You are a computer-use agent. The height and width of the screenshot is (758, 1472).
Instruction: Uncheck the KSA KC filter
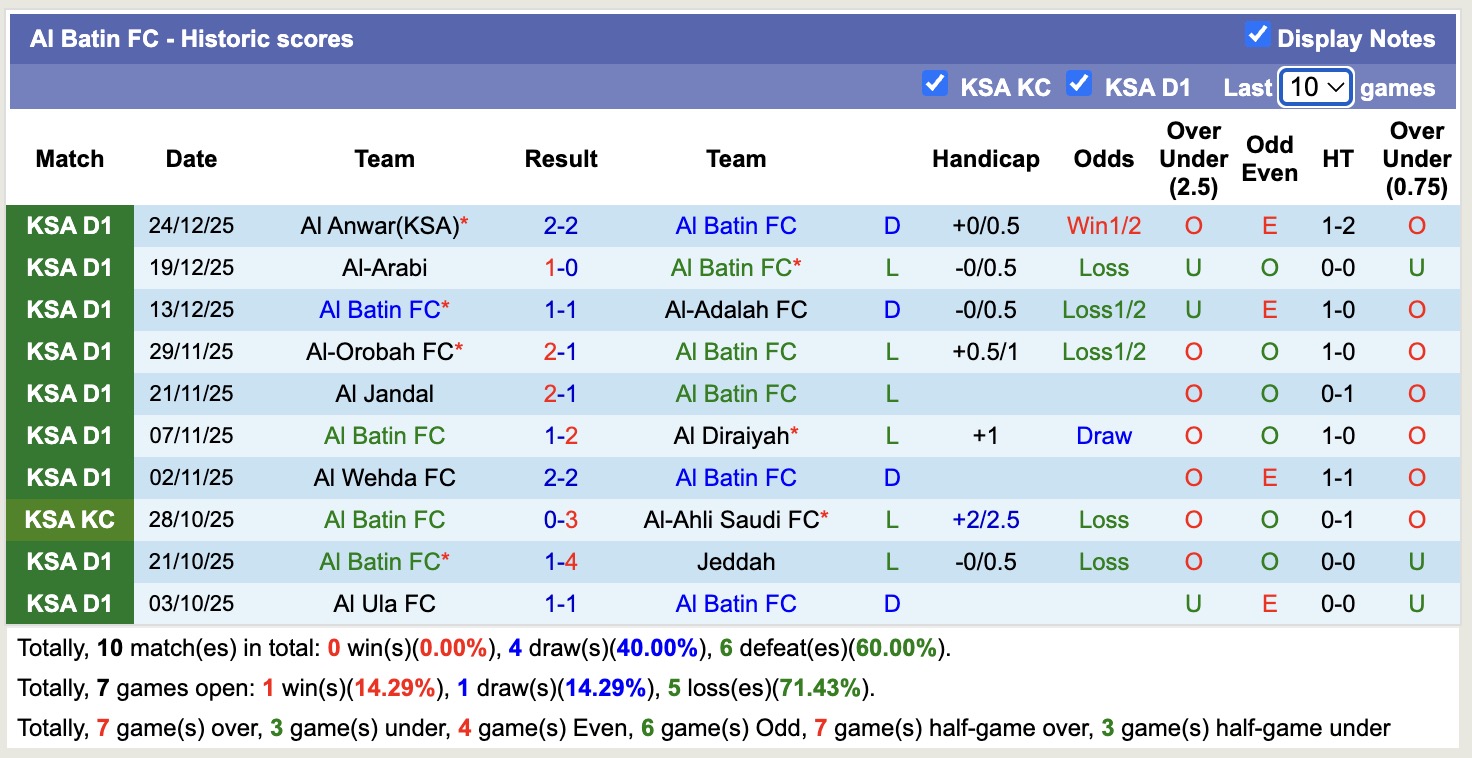935,85
